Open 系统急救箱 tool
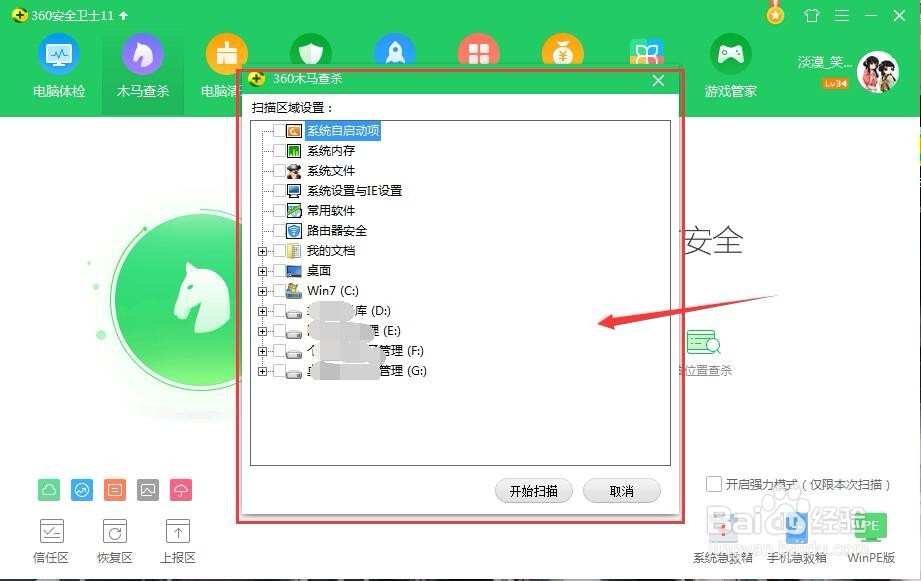 point(722,538)
